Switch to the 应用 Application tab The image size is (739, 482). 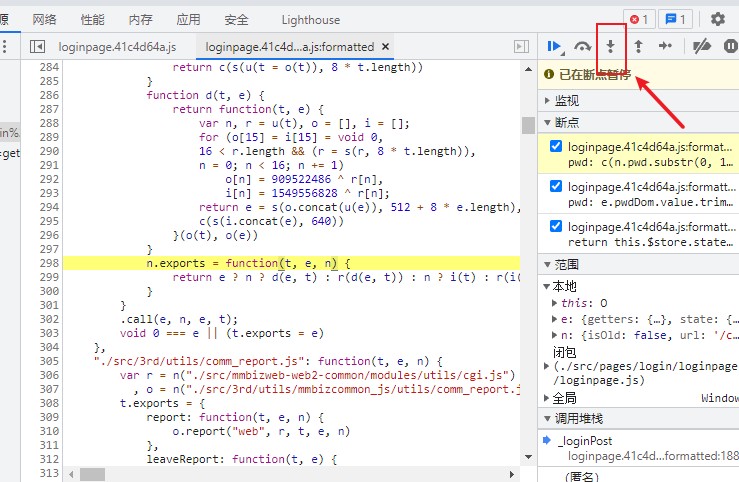tap(189, 19)
